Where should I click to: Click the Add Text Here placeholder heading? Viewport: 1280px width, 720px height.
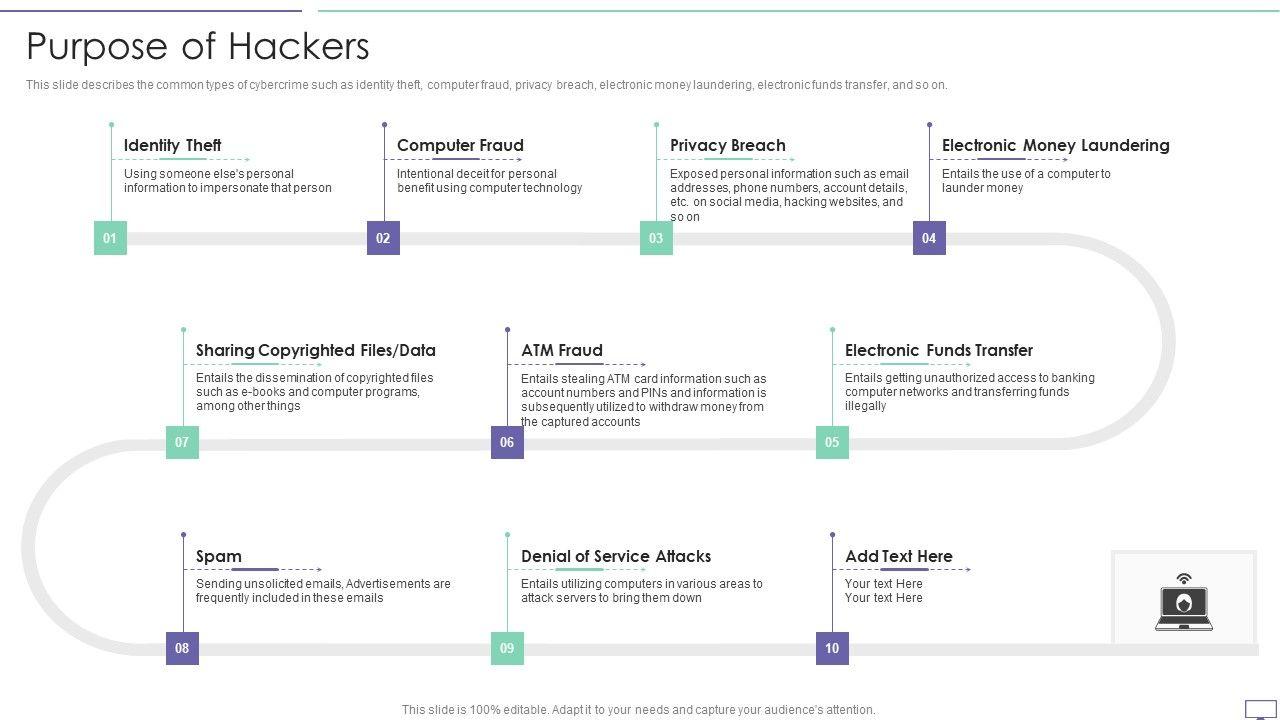898,556
